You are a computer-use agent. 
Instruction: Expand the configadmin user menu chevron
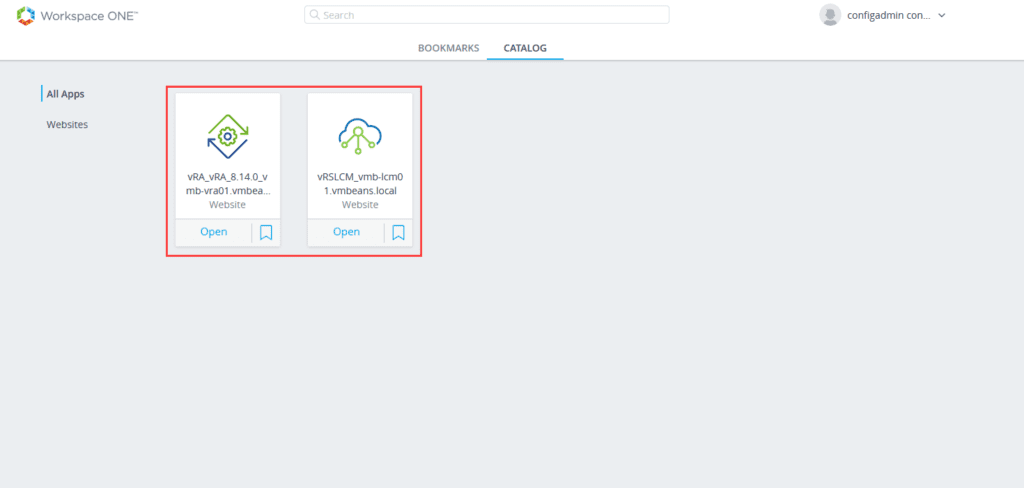(x=942, y=16)
